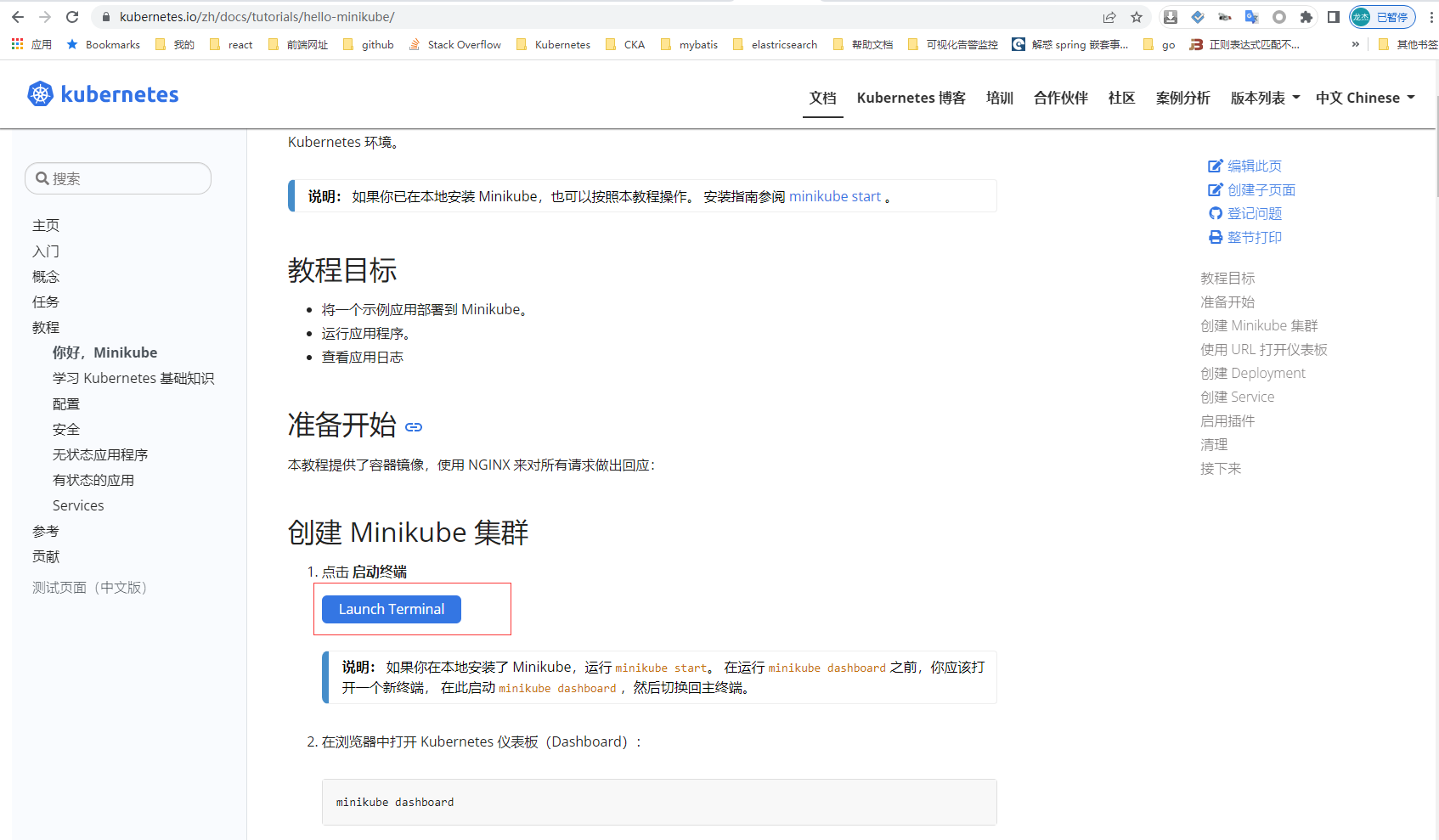This screenshot has height=840, width=1439.
Task: Open the gray circle extension
Action: pyautogui.click(x=1279, y=17)
